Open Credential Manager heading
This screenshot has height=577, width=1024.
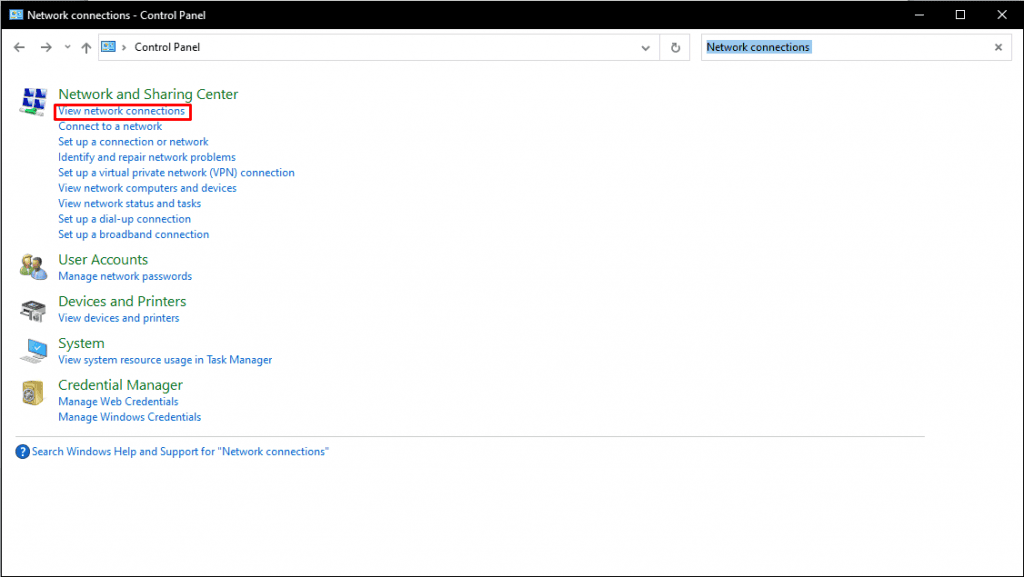click(121, 385)
